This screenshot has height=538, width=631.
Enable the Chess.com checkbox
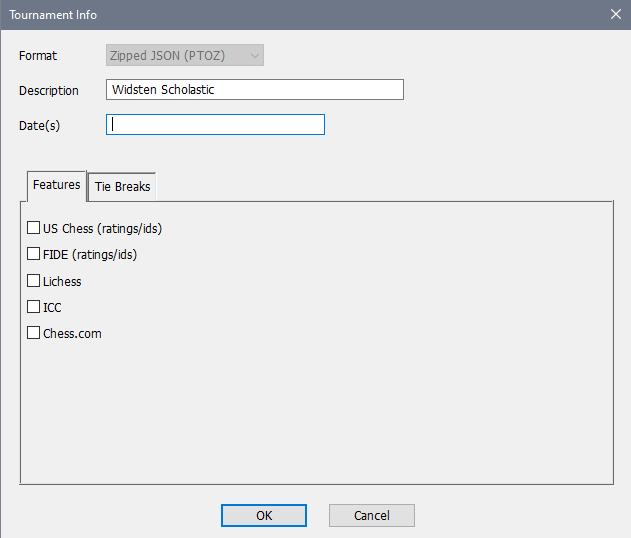[34, 333]
